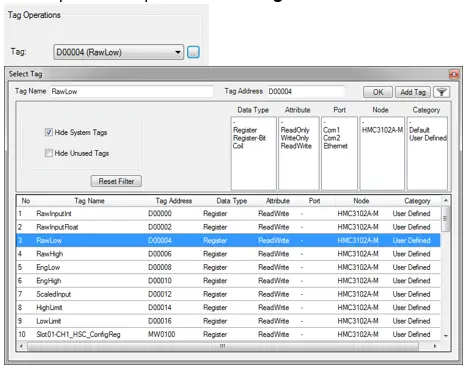
Task: Select User Defined in Category filter list
Action: pyautogui.click(x=428, y=138)
